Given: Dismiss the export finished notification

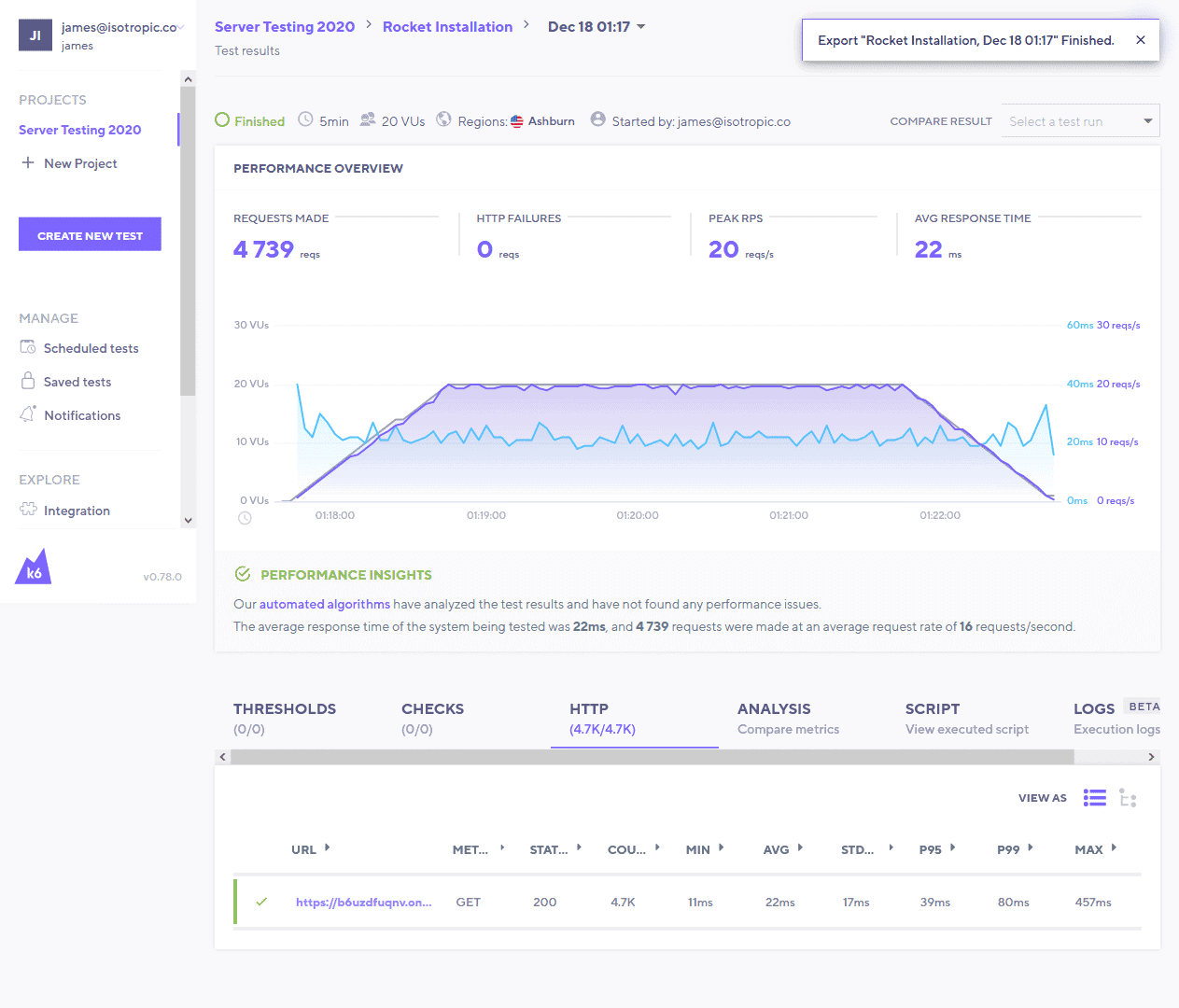Looking at the screenshot, I should pyautogui.click(x=1141, y=40).
